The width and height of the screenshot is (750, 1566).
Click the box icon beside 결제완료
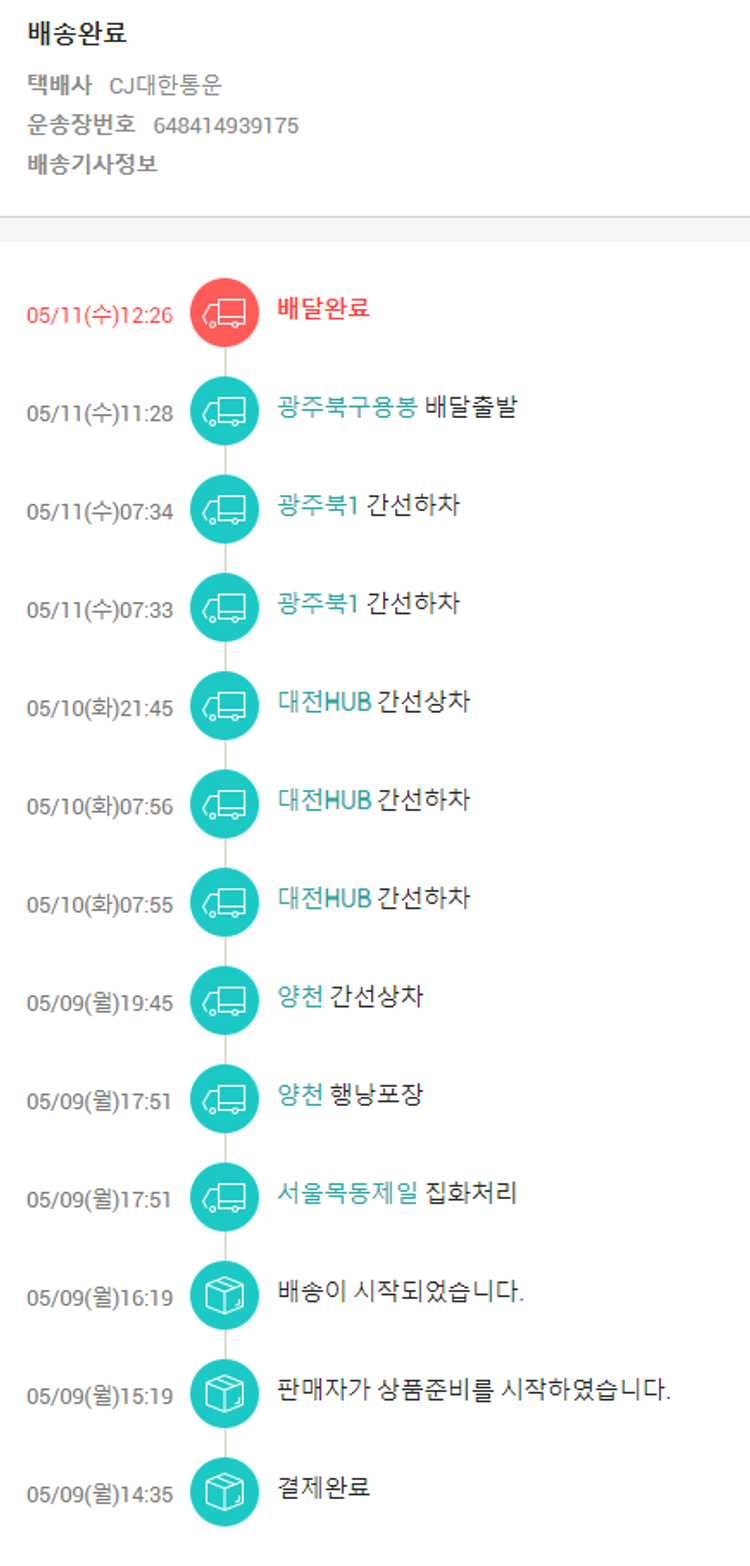pos(224,1492)
